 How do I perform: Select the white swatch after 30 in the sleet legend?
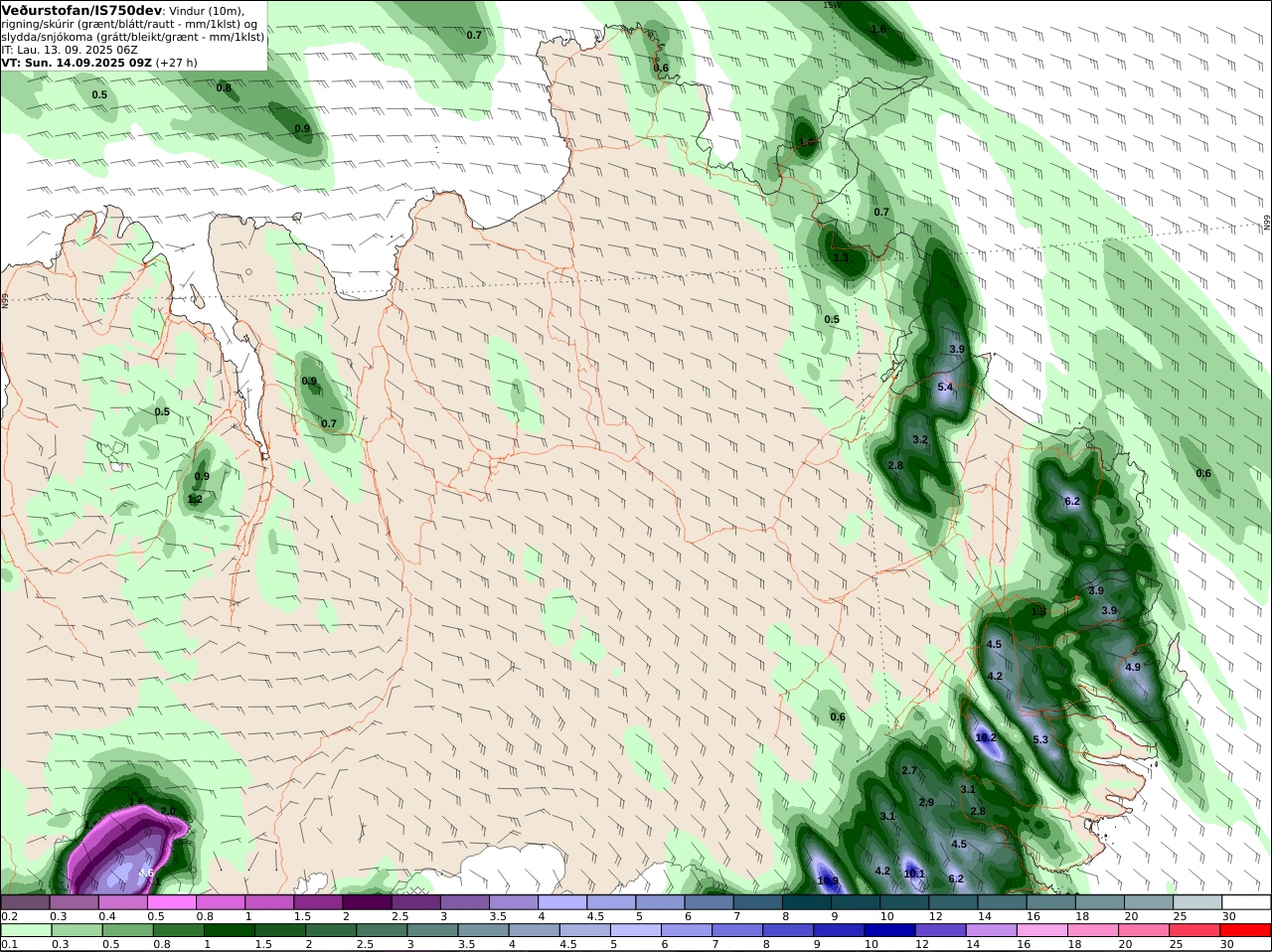tap(1247, 902)
